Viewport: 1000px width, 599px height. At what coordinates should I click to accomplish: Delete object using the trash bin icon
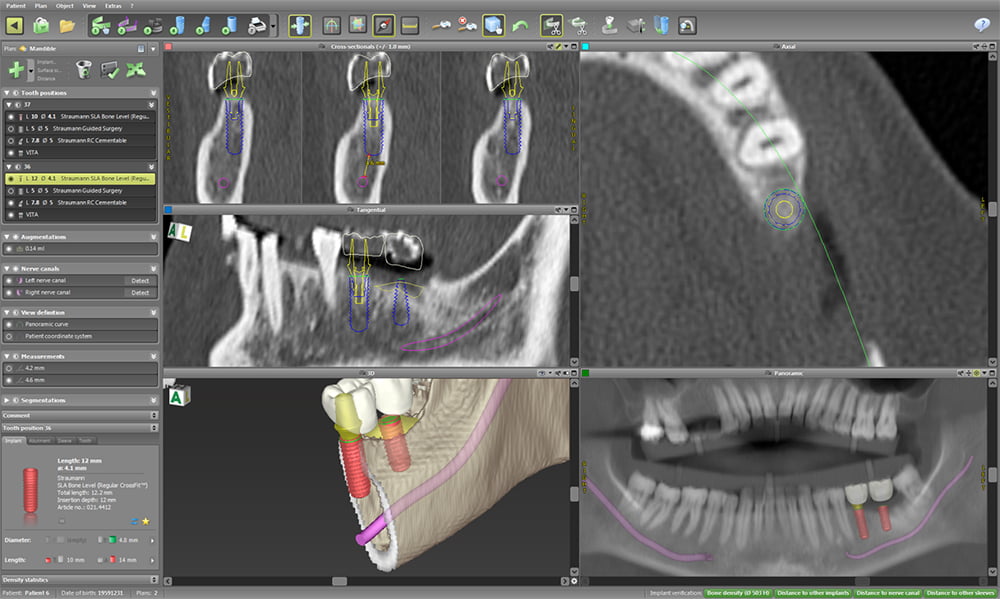tap(83, 69)
